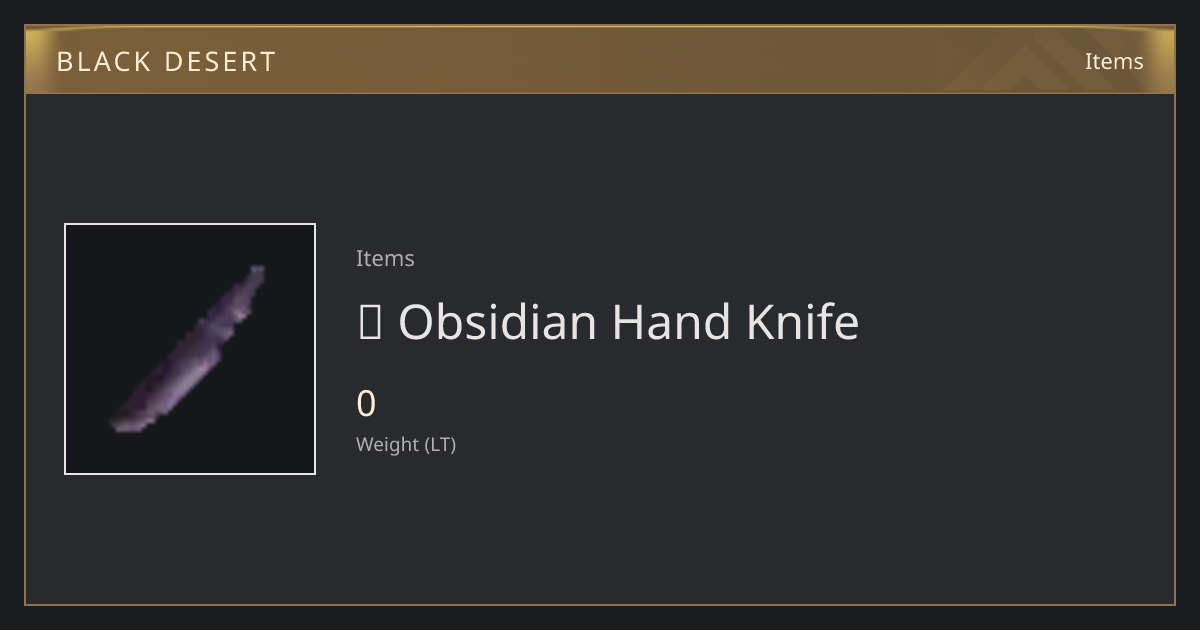
Task: Click the word Hand in the title
Action: [x=672, y=322]
